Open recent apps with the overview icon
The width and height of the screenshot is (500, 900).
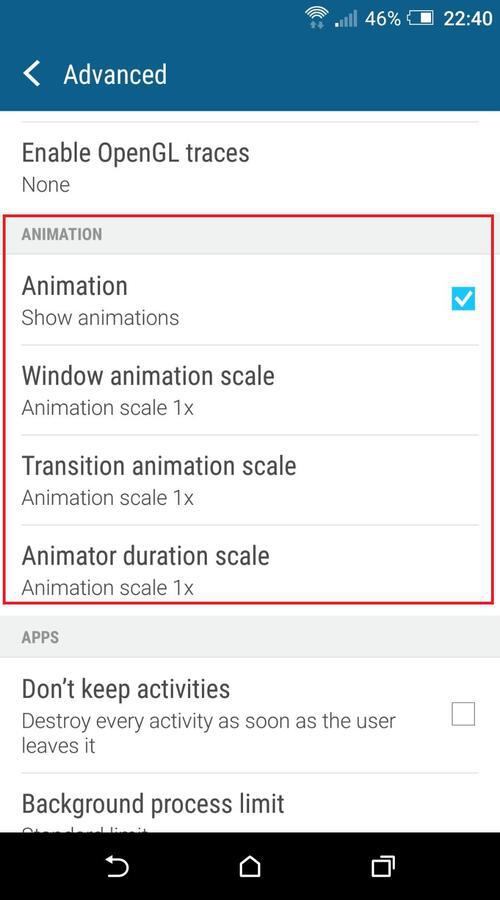(383, 866)
